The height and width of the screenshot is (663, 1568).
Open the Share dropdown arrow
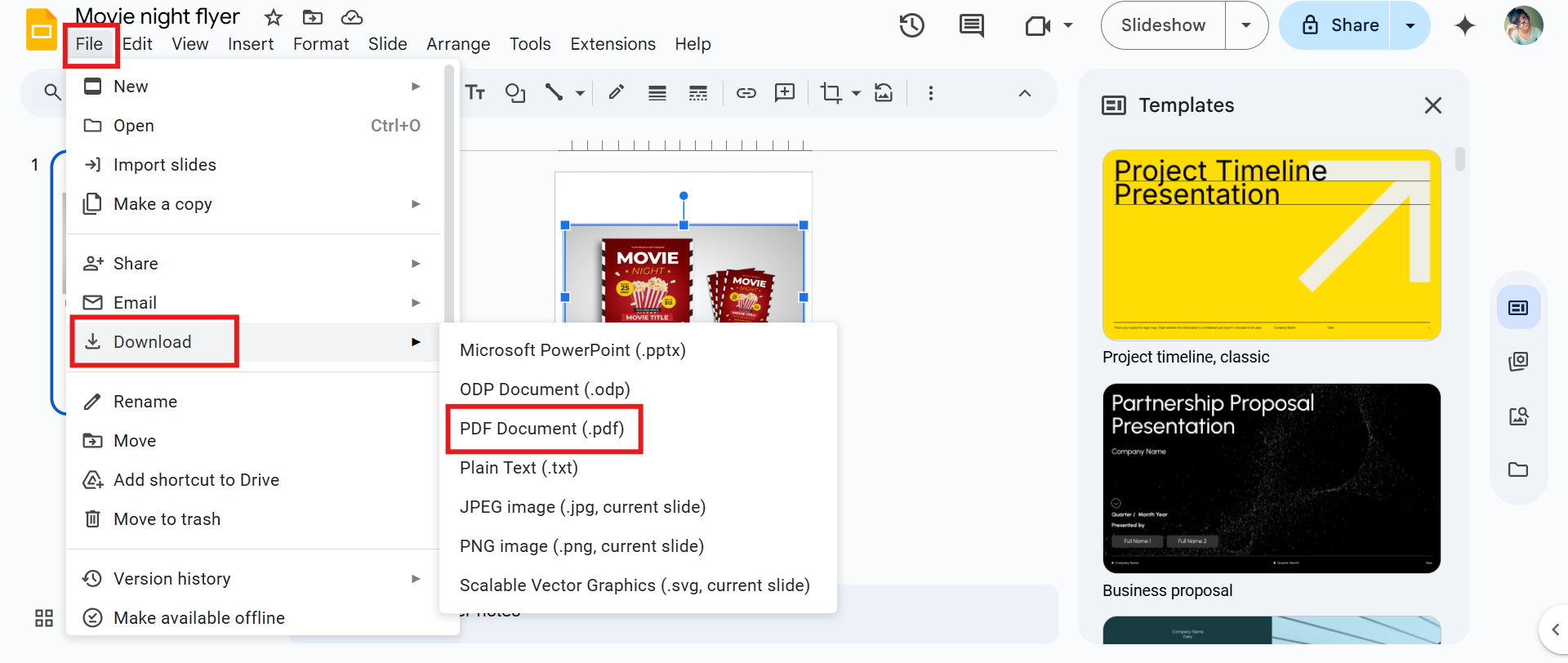pos(1410,25)
